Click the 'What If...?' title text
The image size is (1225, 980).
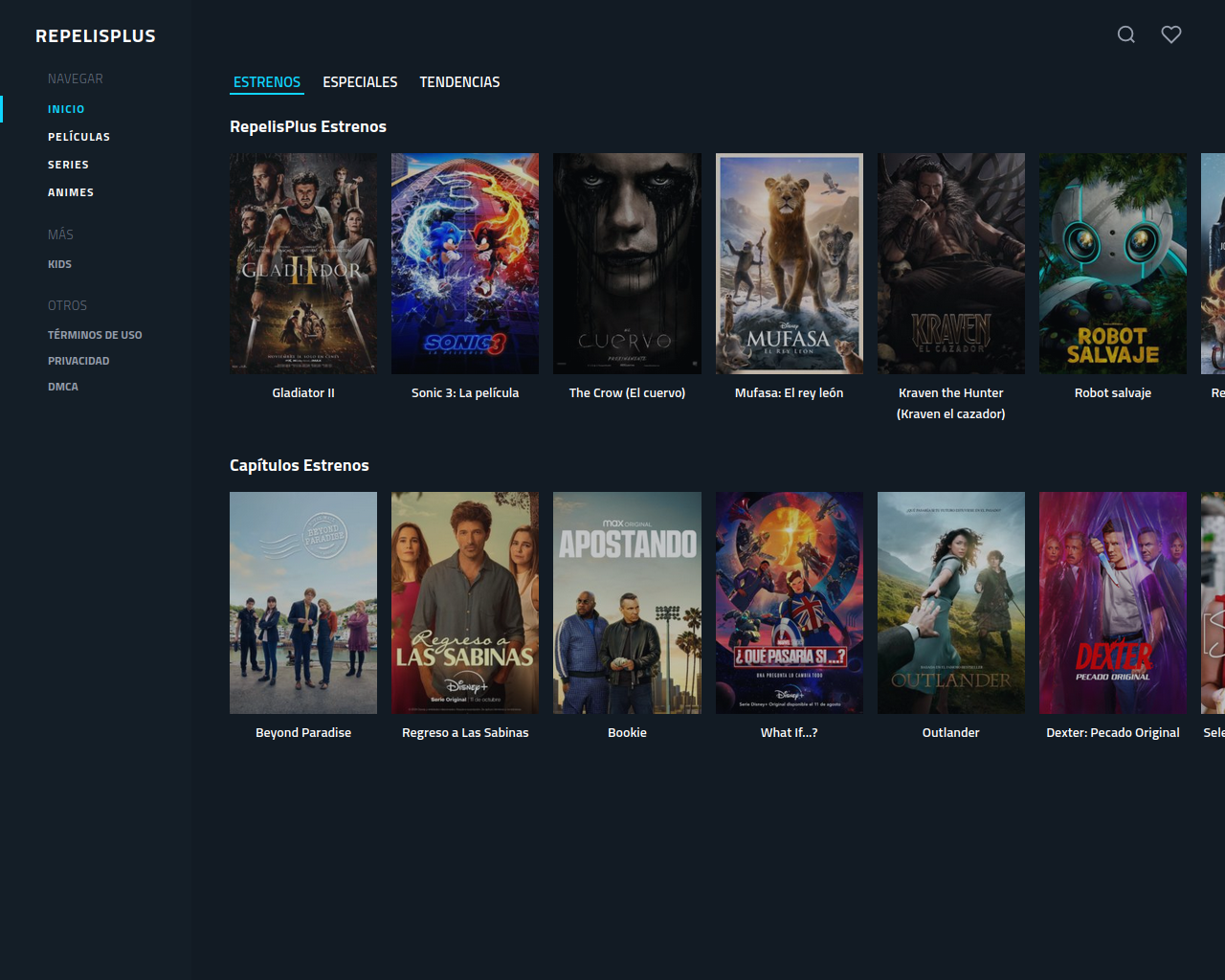click(x=790, y=733)
